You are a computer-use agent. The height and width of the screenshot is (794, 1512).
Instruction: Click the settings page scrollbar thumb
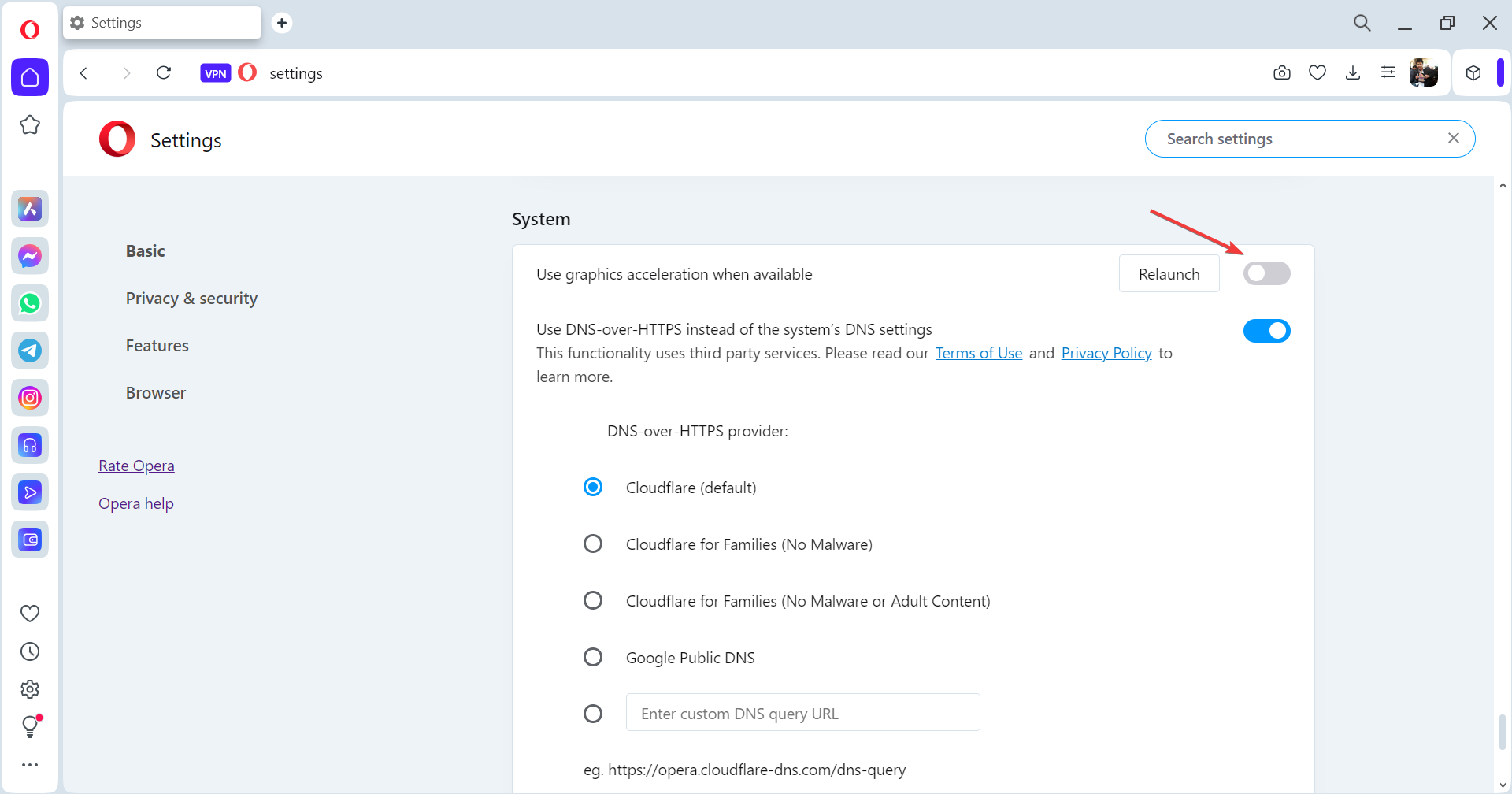pos(1503,732)
